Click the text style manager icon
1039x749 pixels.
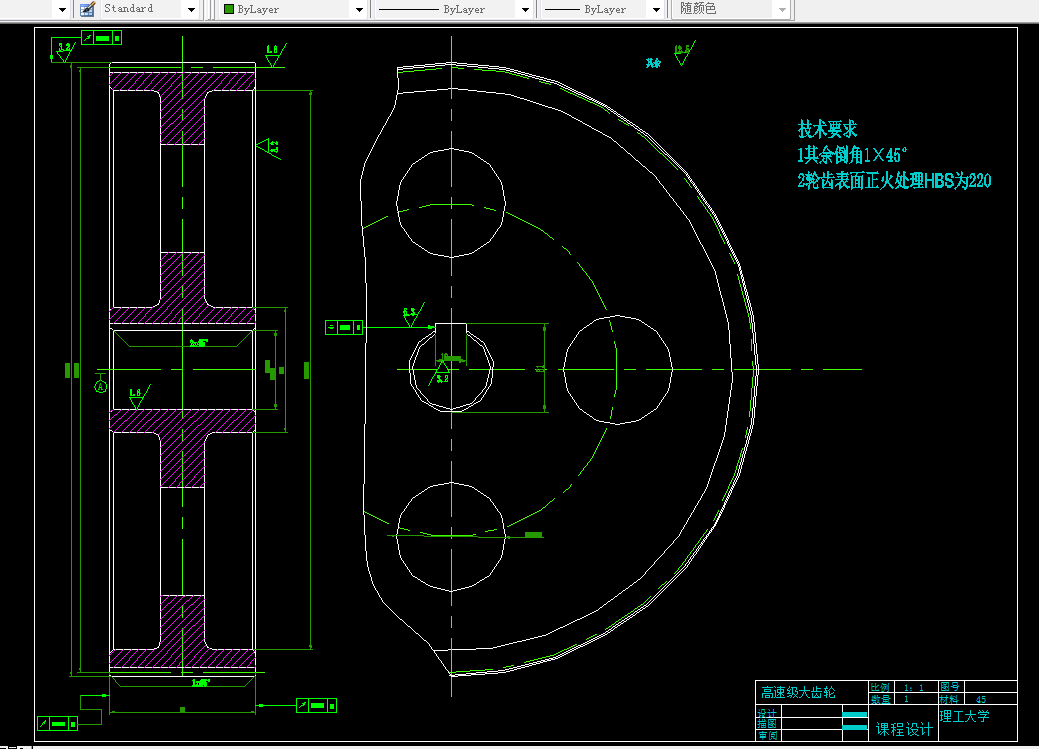(x=87, y=9)
